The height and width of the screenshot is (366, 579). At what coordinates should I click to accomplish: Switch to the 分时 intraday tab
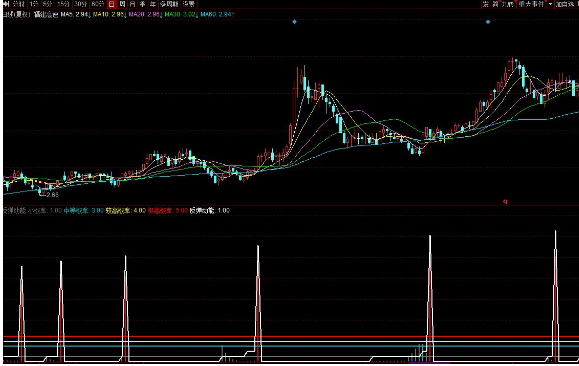[x=18, y=4]
